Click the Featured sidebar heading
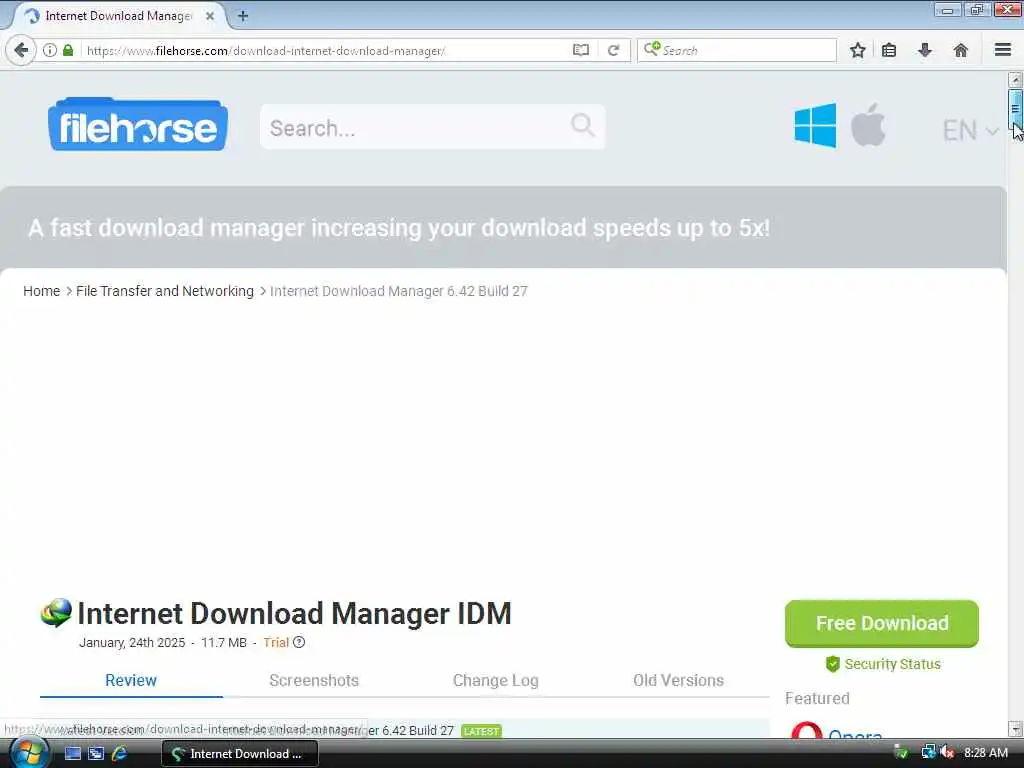This screenshot has width=1024, height=768. pos(817,698)
